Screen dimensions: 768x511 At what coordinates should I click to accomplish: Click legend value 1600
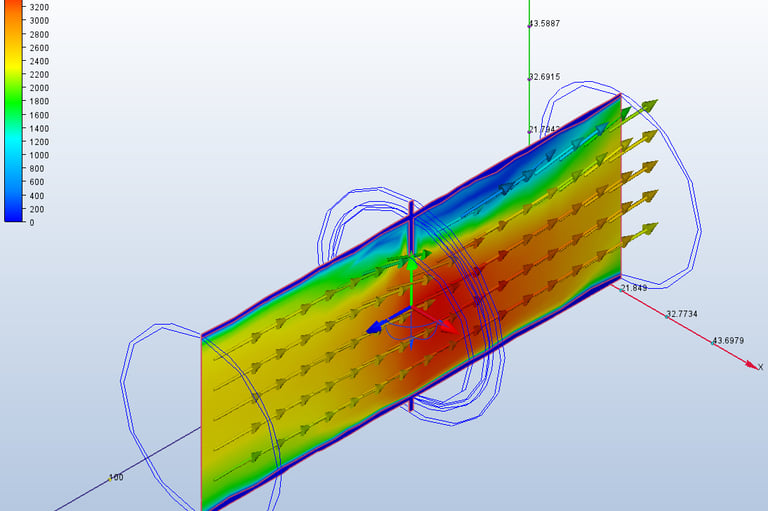tap(39, 115)
